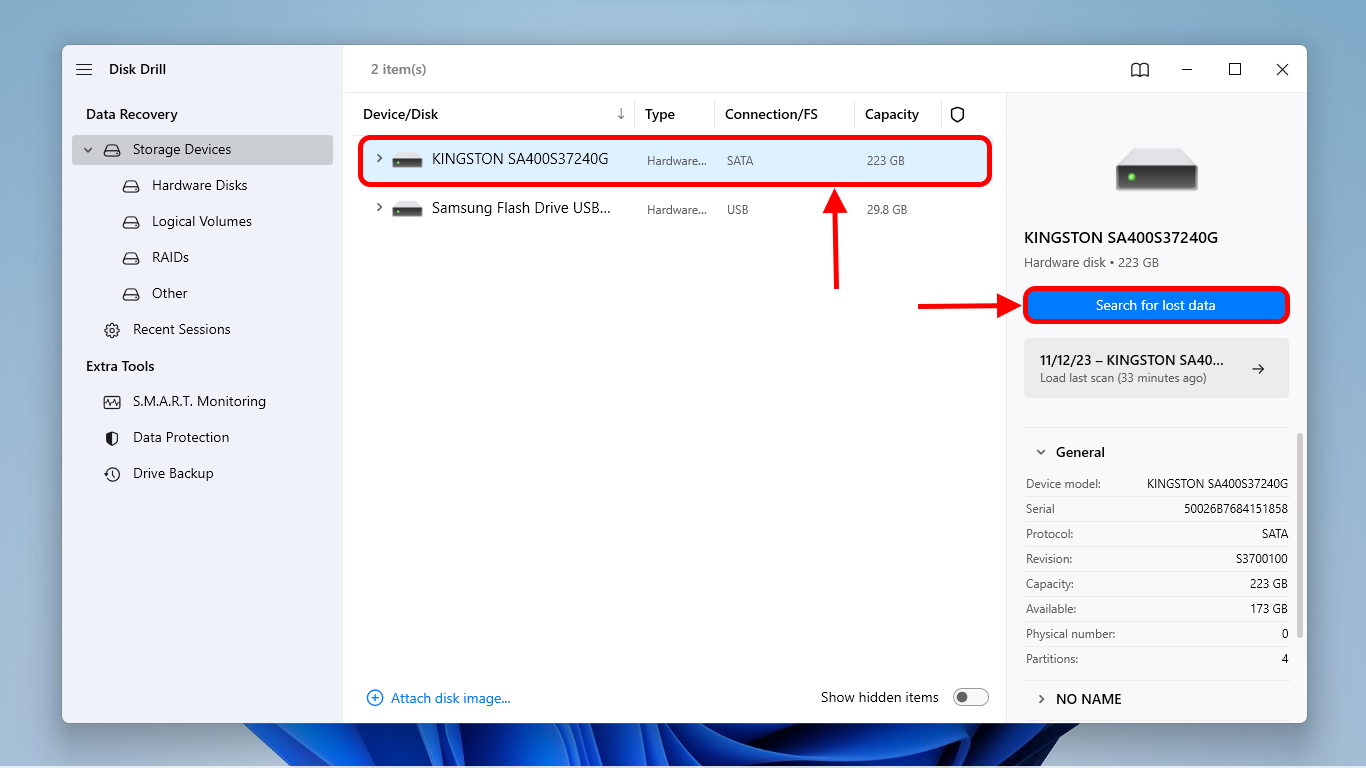1366x768 pixels.
Task: Click the RAIDs disk icon
Action: 131,258
